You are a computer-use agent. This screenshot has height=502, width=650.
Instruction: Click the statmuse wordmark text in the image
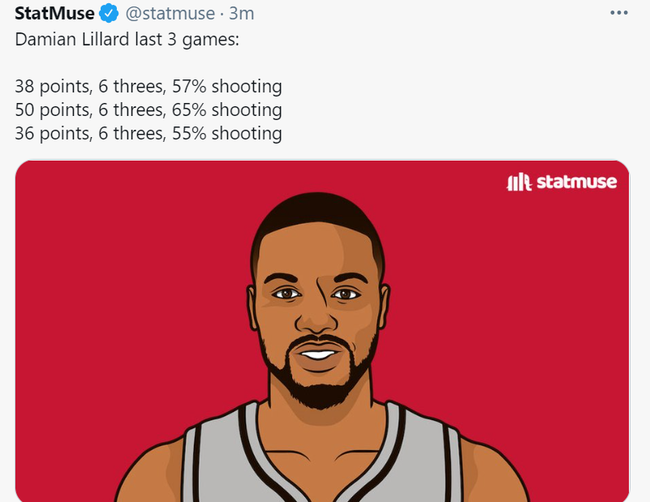click(x=576, y=182)
